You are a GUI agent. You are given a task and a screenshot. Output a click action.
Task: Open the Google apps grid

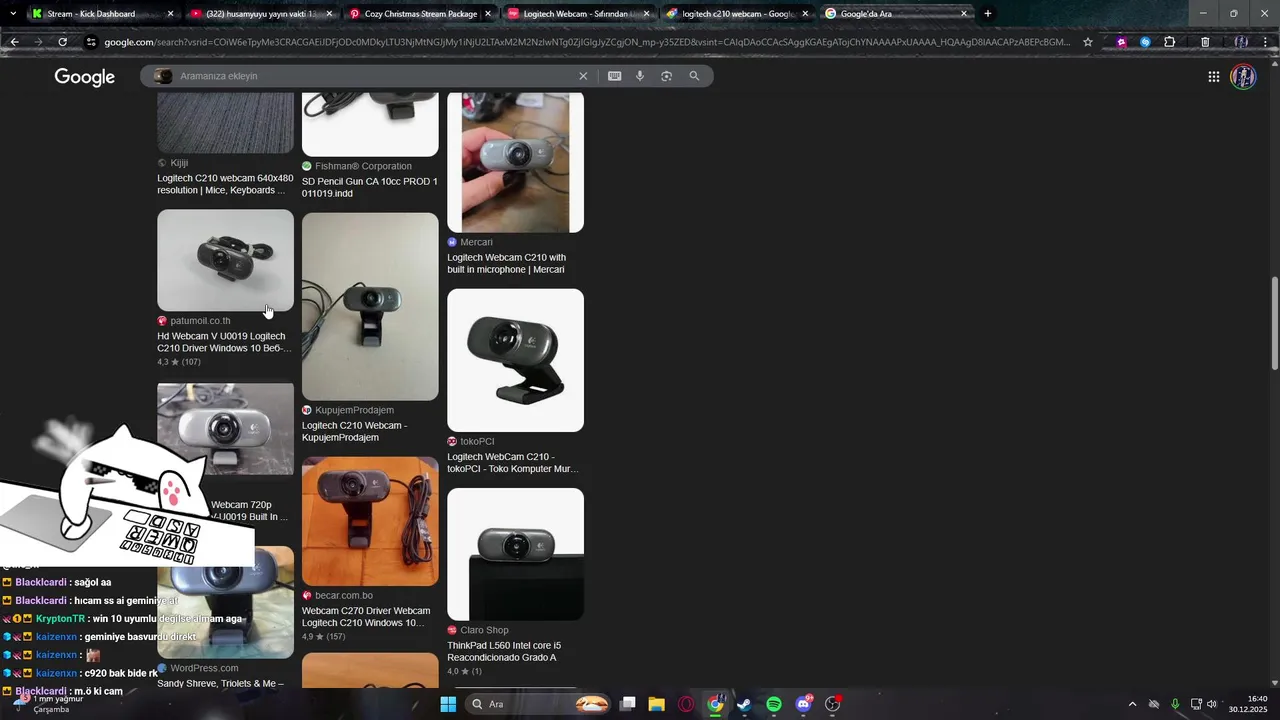(x=1213, y=77)
